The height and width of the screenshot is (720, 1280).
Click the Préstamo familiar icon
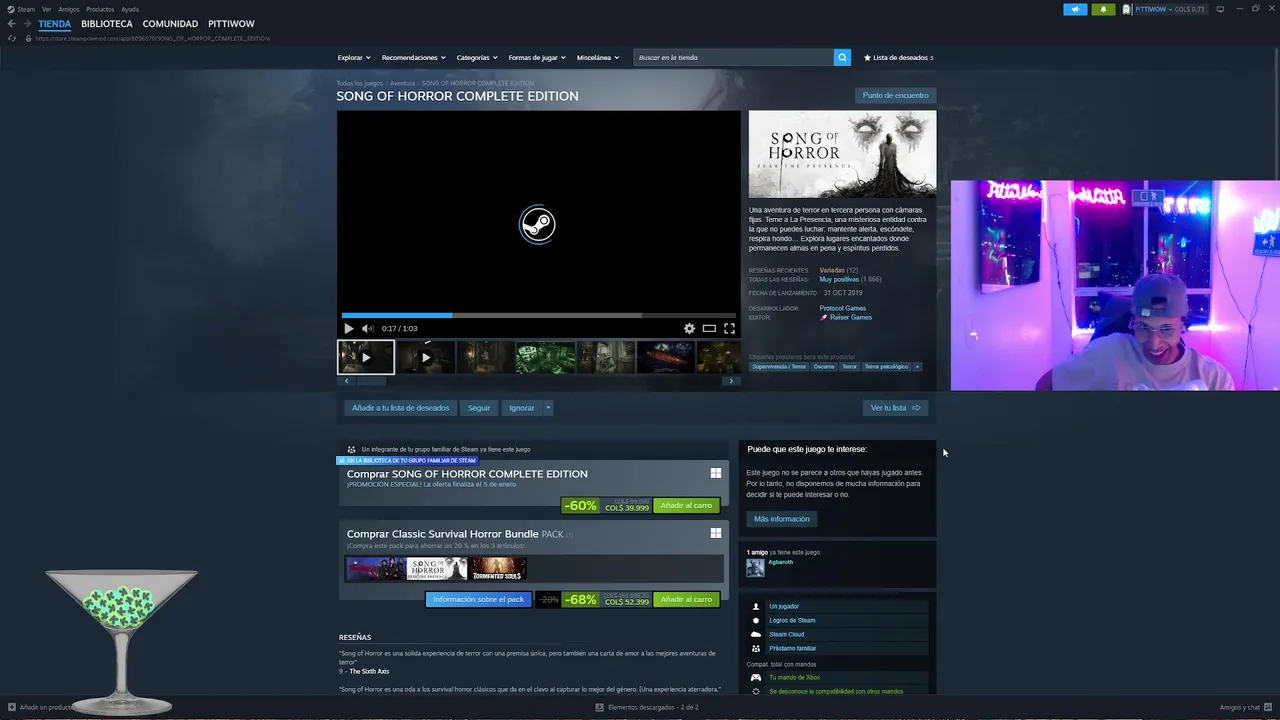click(x=756, y=648)
